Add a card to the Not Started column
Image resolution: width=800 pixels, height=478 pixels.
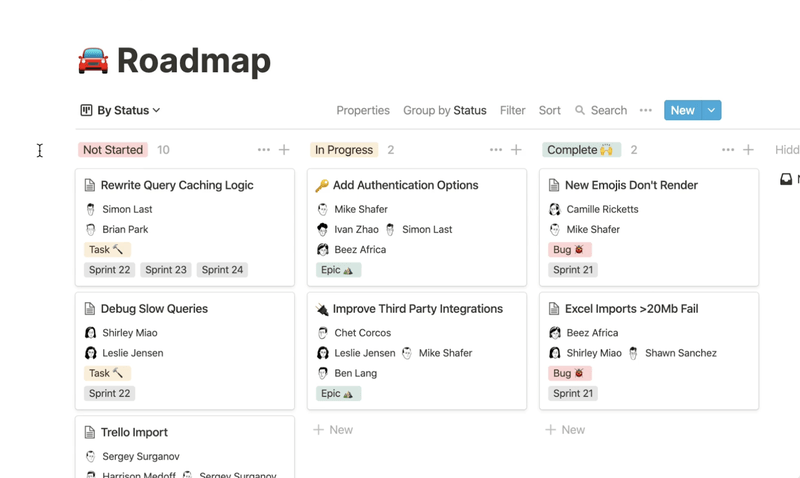pos(284,149)
